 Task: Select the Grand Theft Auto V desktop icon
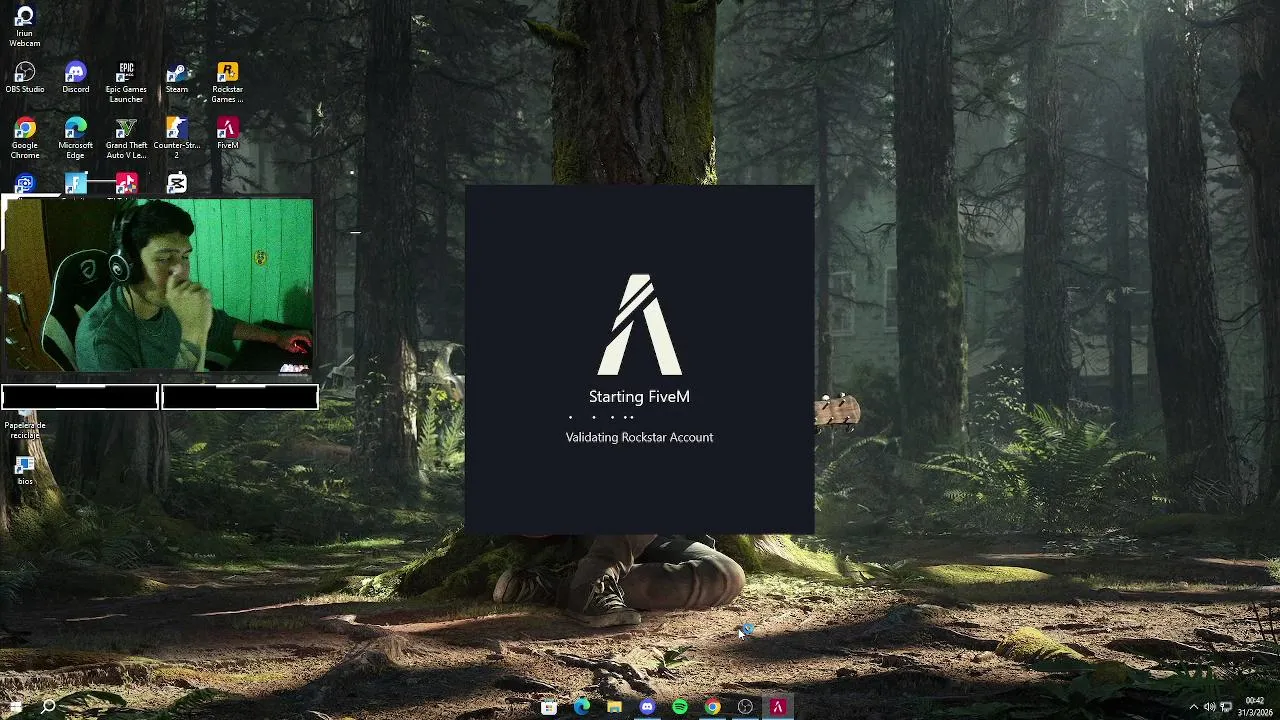pyautogui.click(x=126, y=138)
